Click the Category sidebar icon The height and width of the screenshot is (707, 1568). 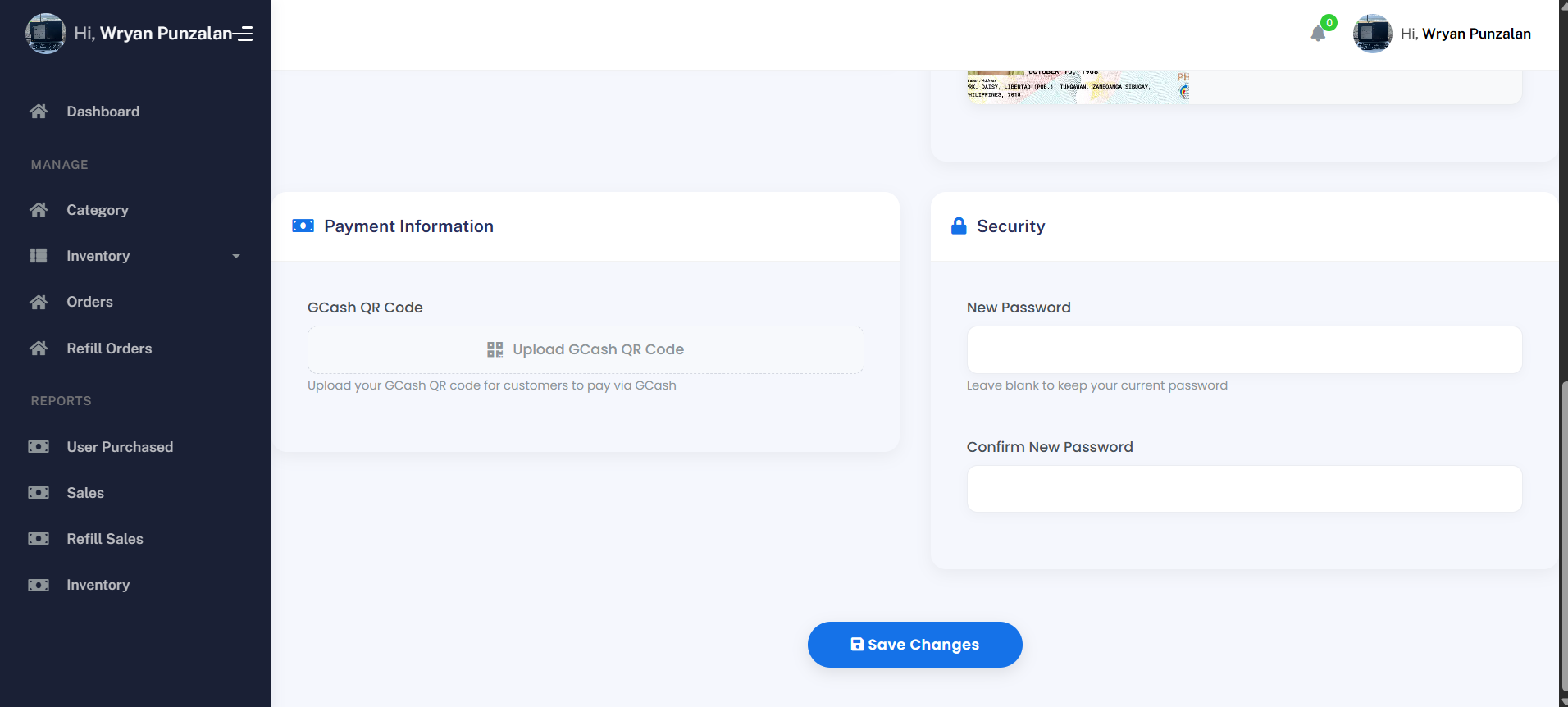coord(39,210)
